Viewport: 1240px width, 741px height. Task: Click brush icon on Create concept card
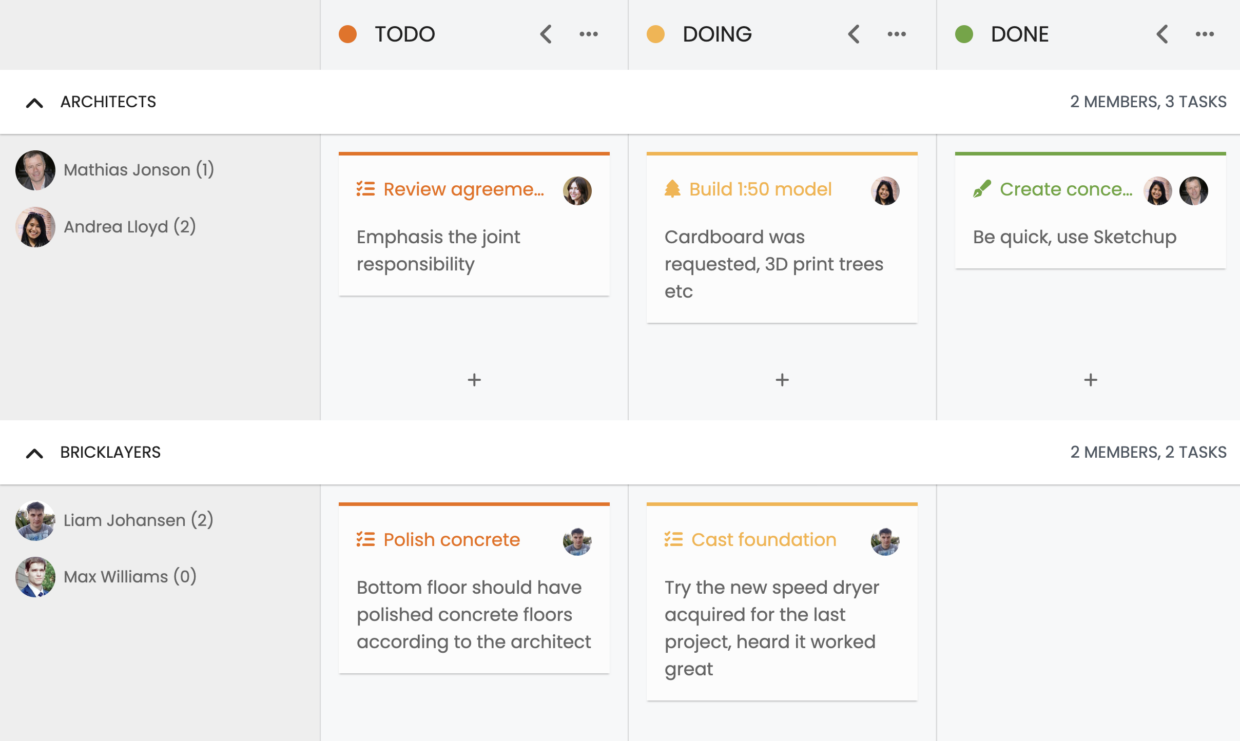coord(982,189)
